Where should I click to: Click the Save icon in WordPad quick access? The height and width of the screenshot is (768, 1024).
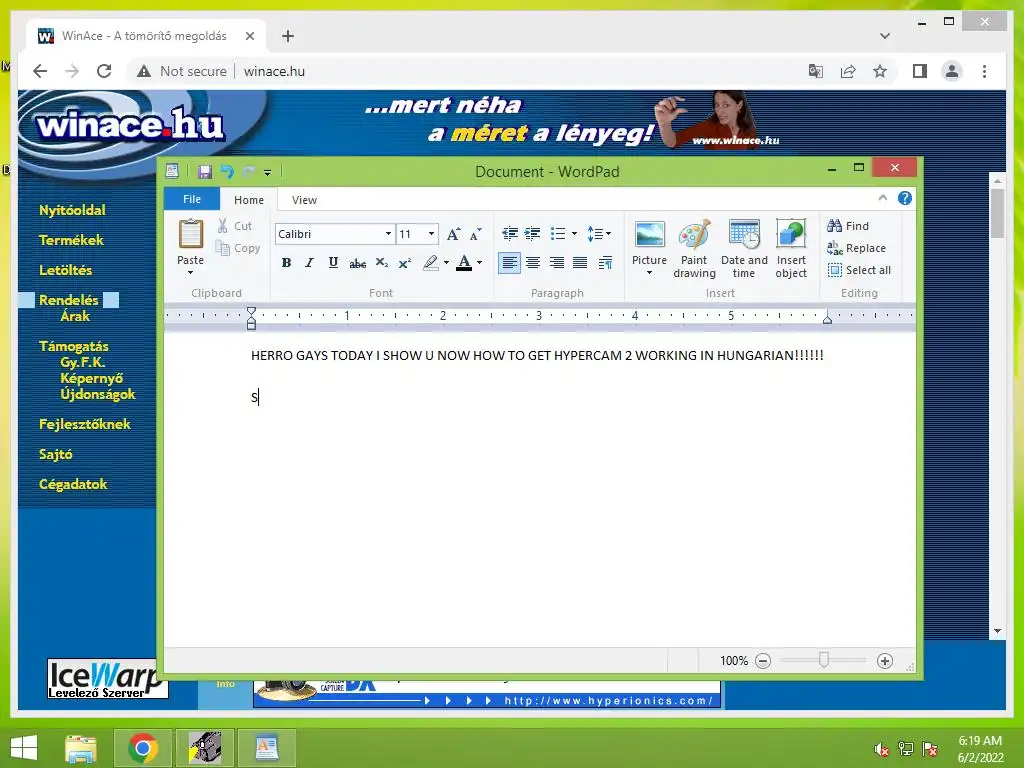pyautogui.click(x=204, y=172)
